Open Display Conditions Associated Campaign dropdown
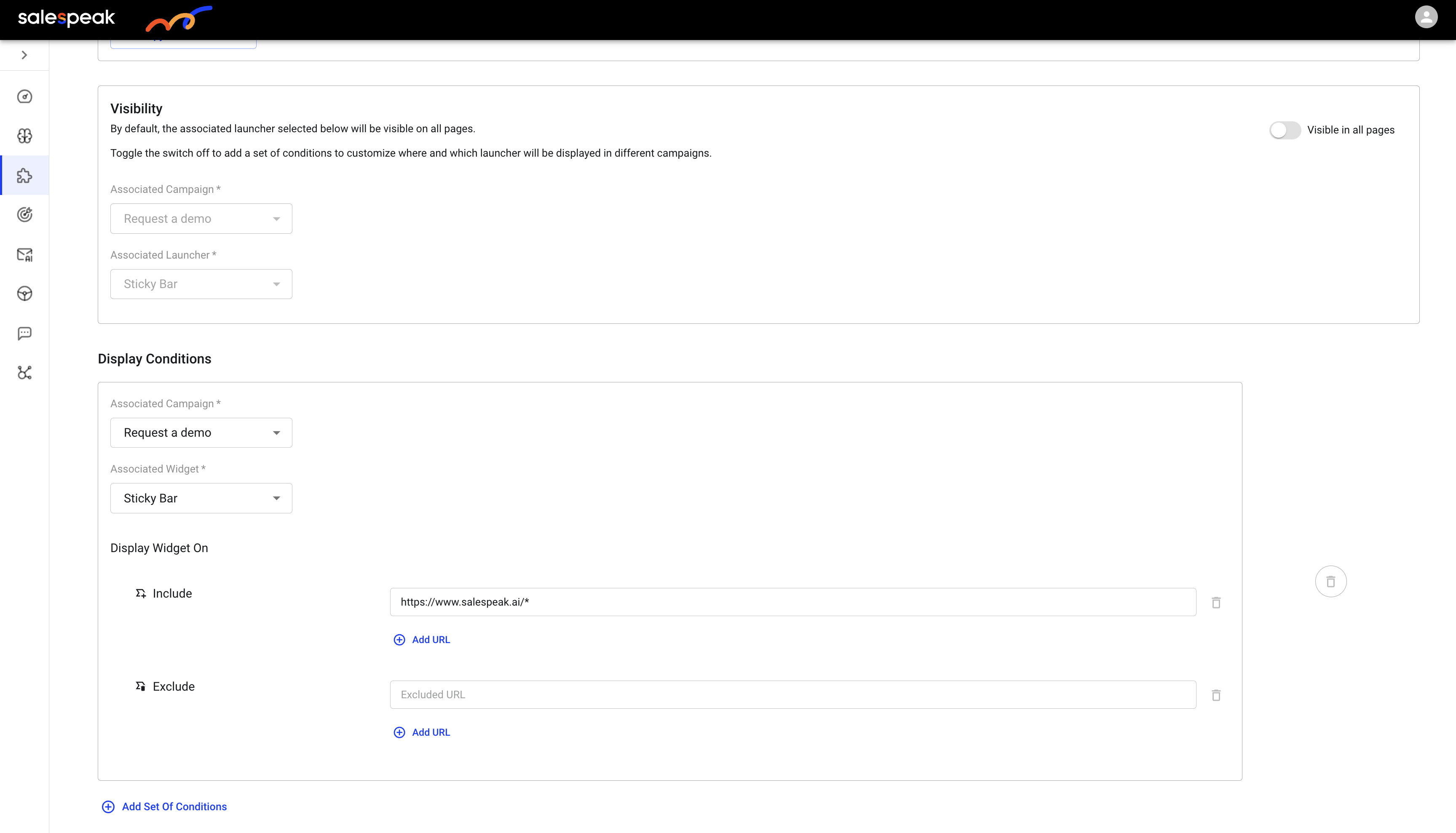 tap(201, 433)
